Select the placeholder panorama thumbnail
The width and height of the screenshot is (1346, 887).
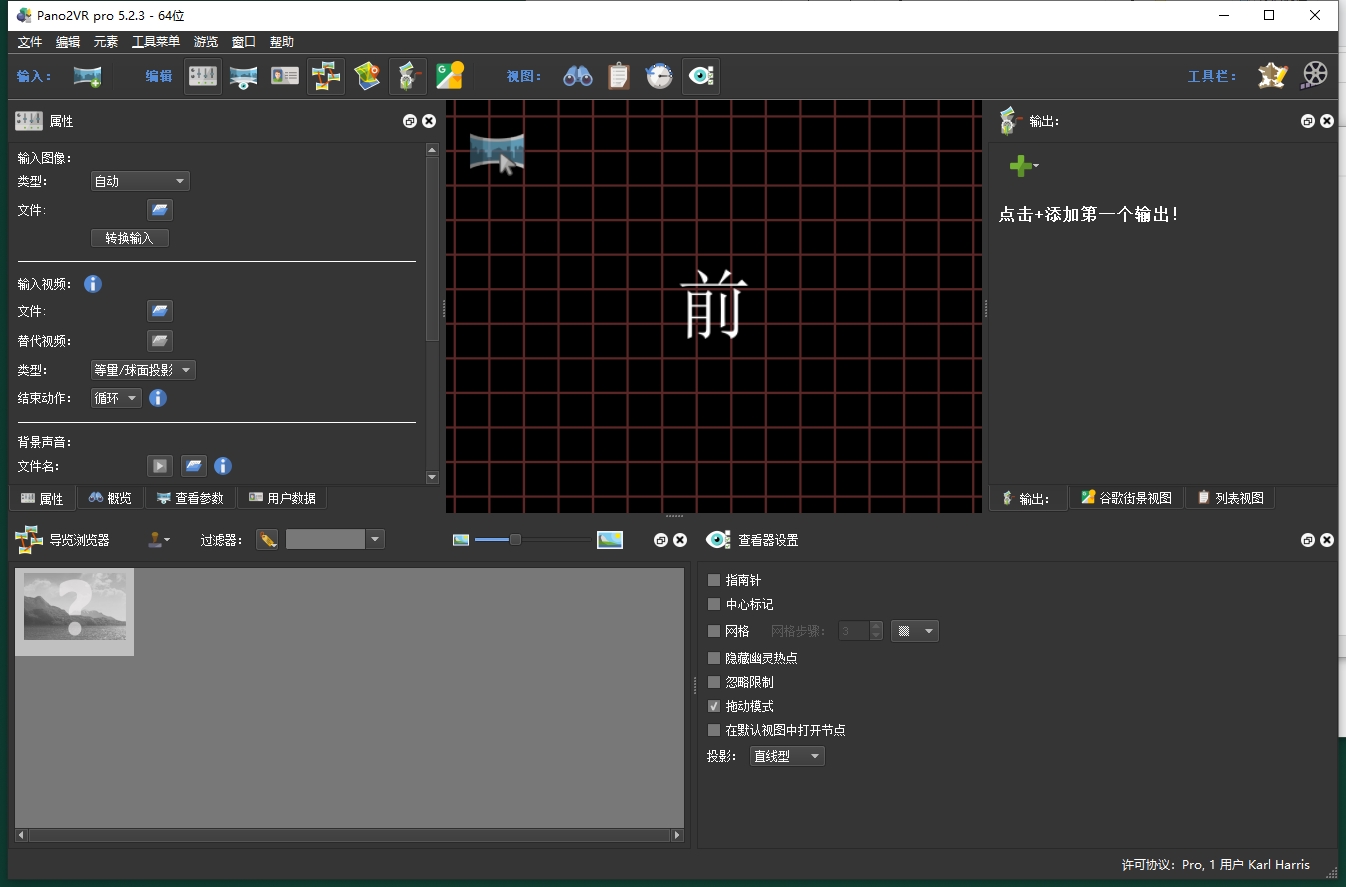[x=75, y=612]
